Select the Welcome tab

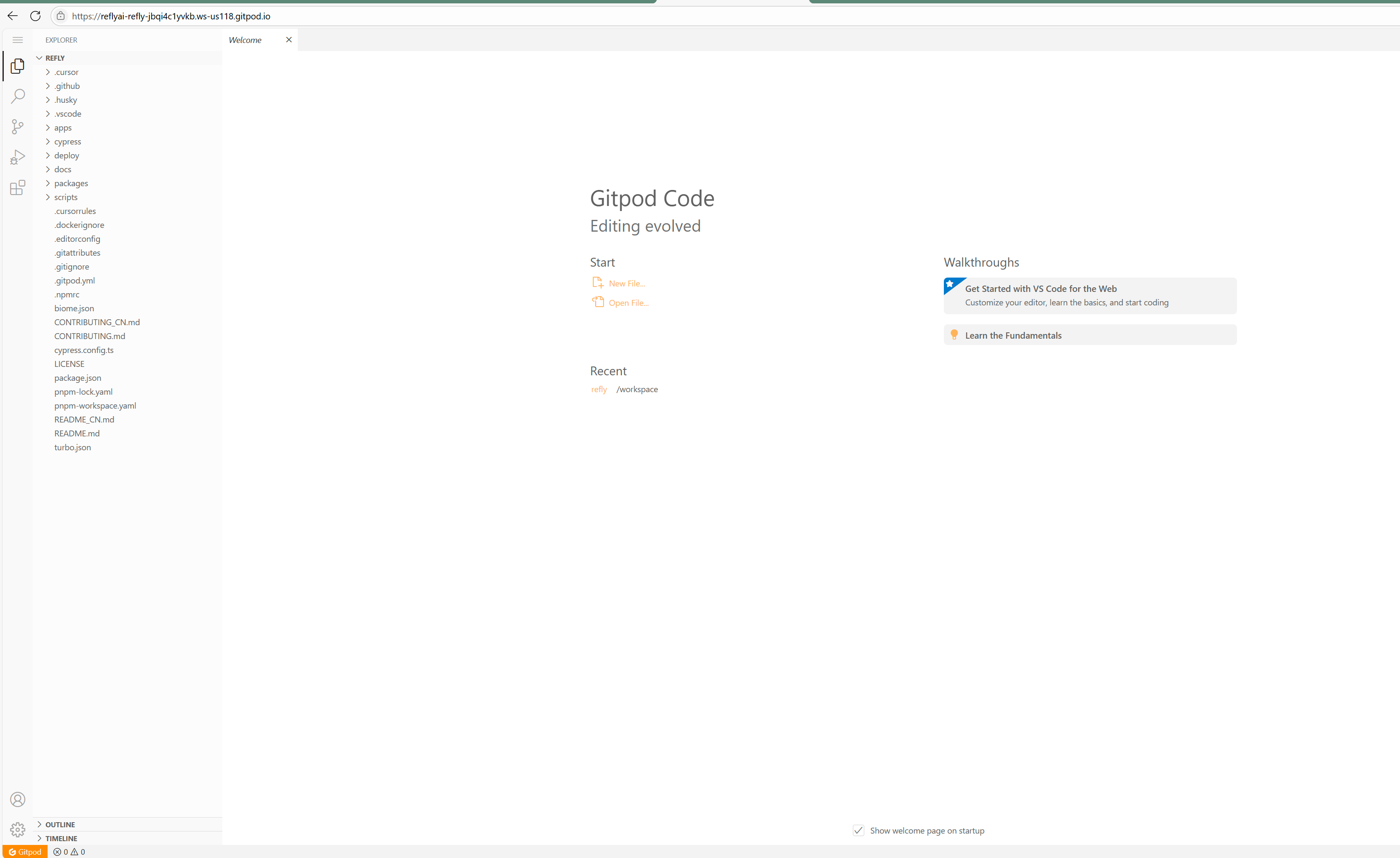point(245,40)
